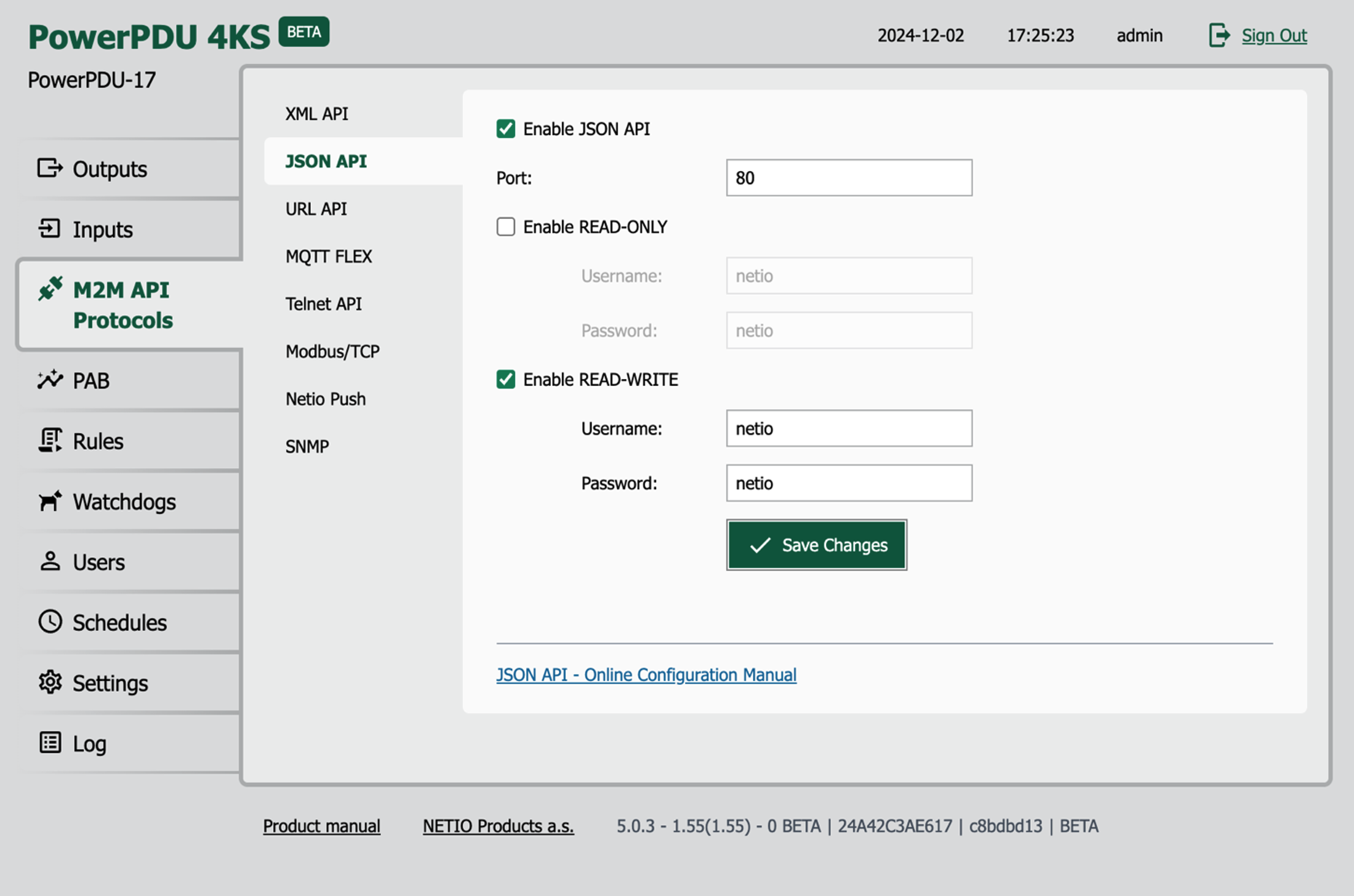Open the XML API tab

pos(317,113)
